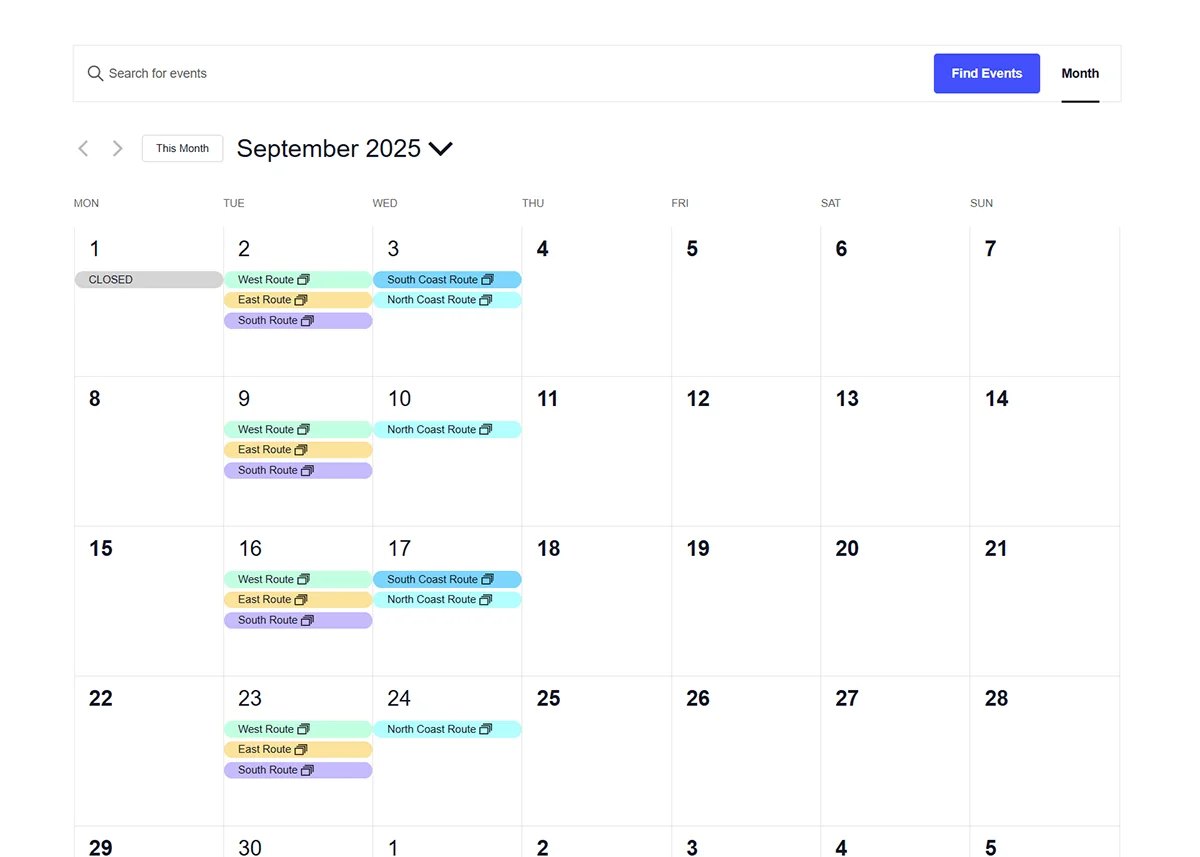Click recurring icon on September 2 South Route
Screen dimensions: 1200x857
tap(308, 321)
